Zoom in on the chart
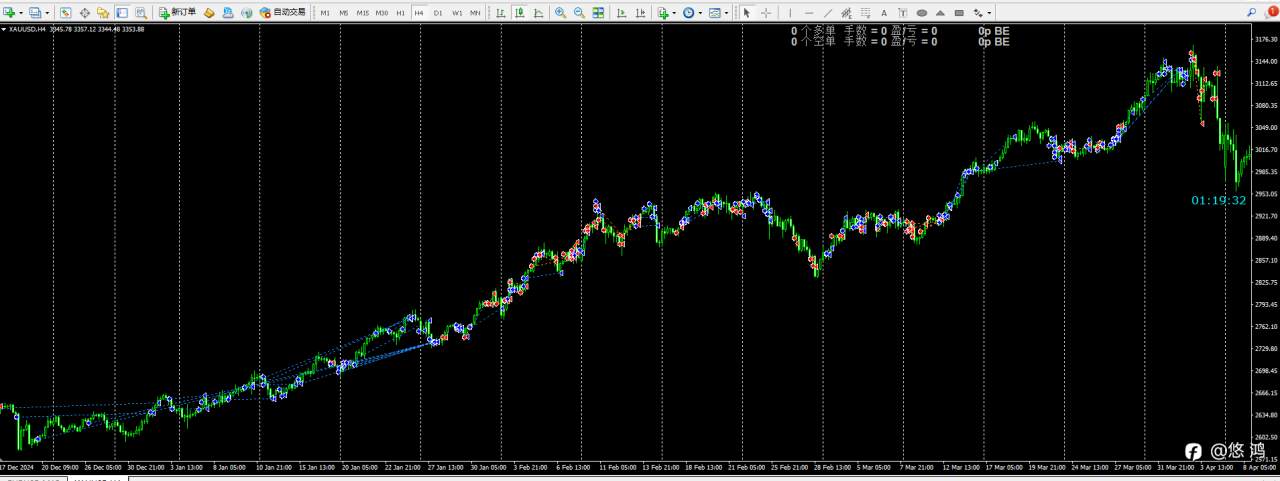The width and height of the screenshot is (1280, 481). click(560, 12)
